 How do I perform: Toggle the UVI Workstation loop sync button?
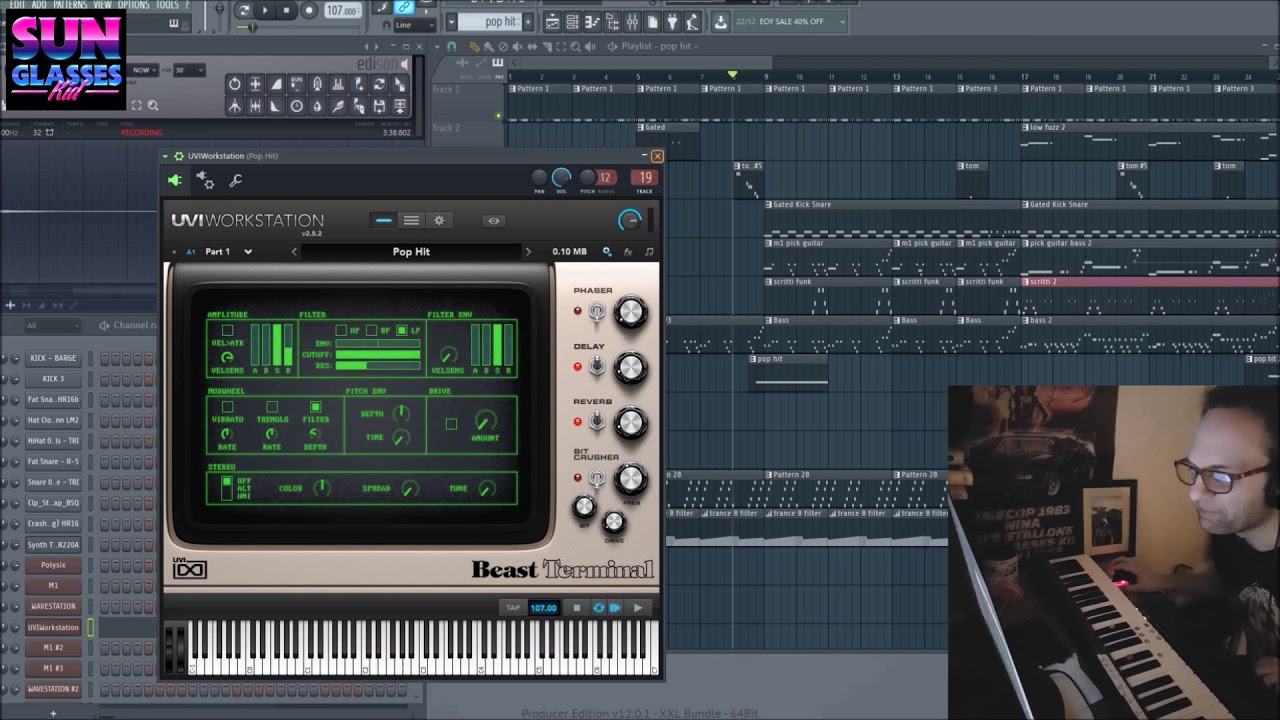point(598,607)
